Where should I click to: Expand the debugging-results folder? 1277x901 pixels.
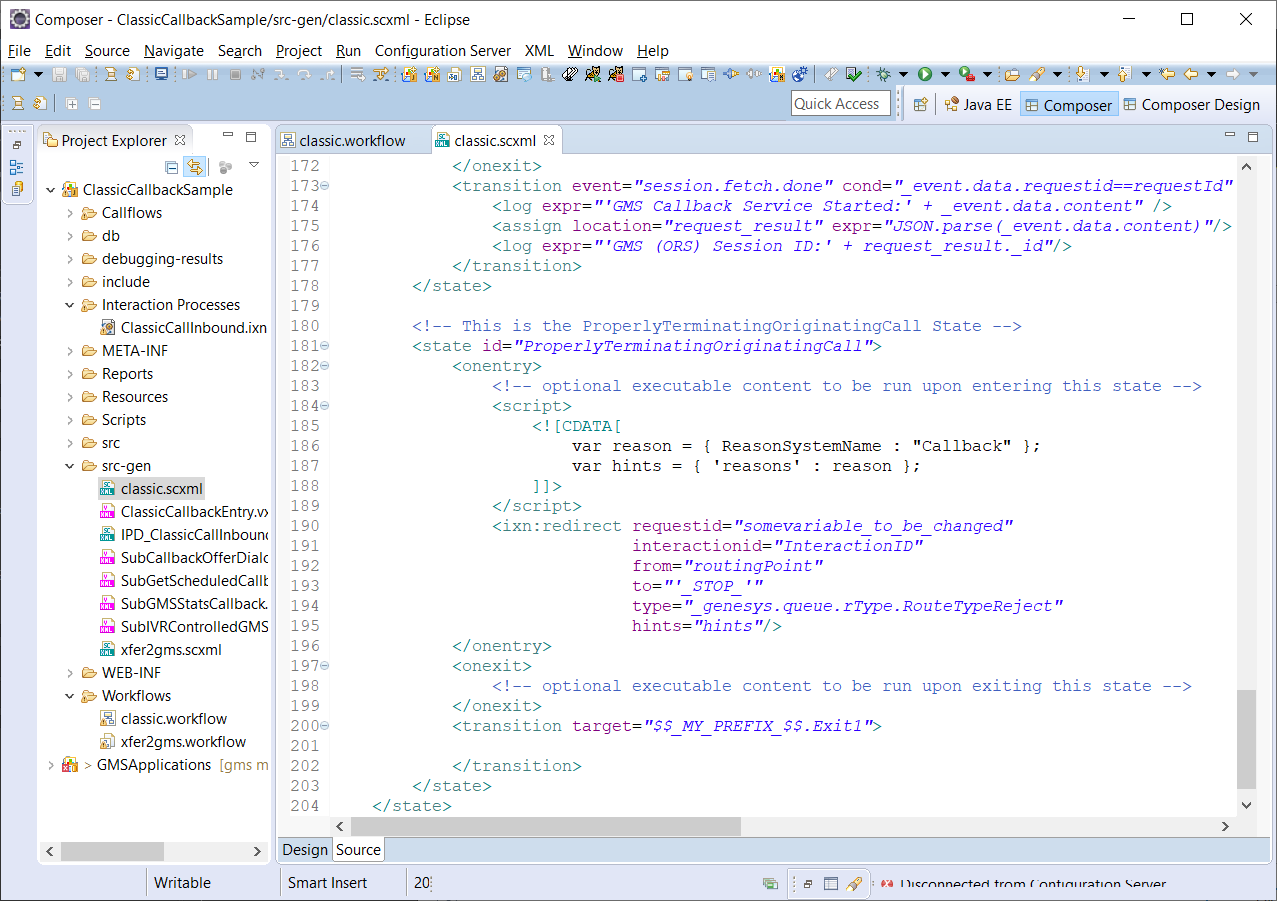tap(70, 259)
